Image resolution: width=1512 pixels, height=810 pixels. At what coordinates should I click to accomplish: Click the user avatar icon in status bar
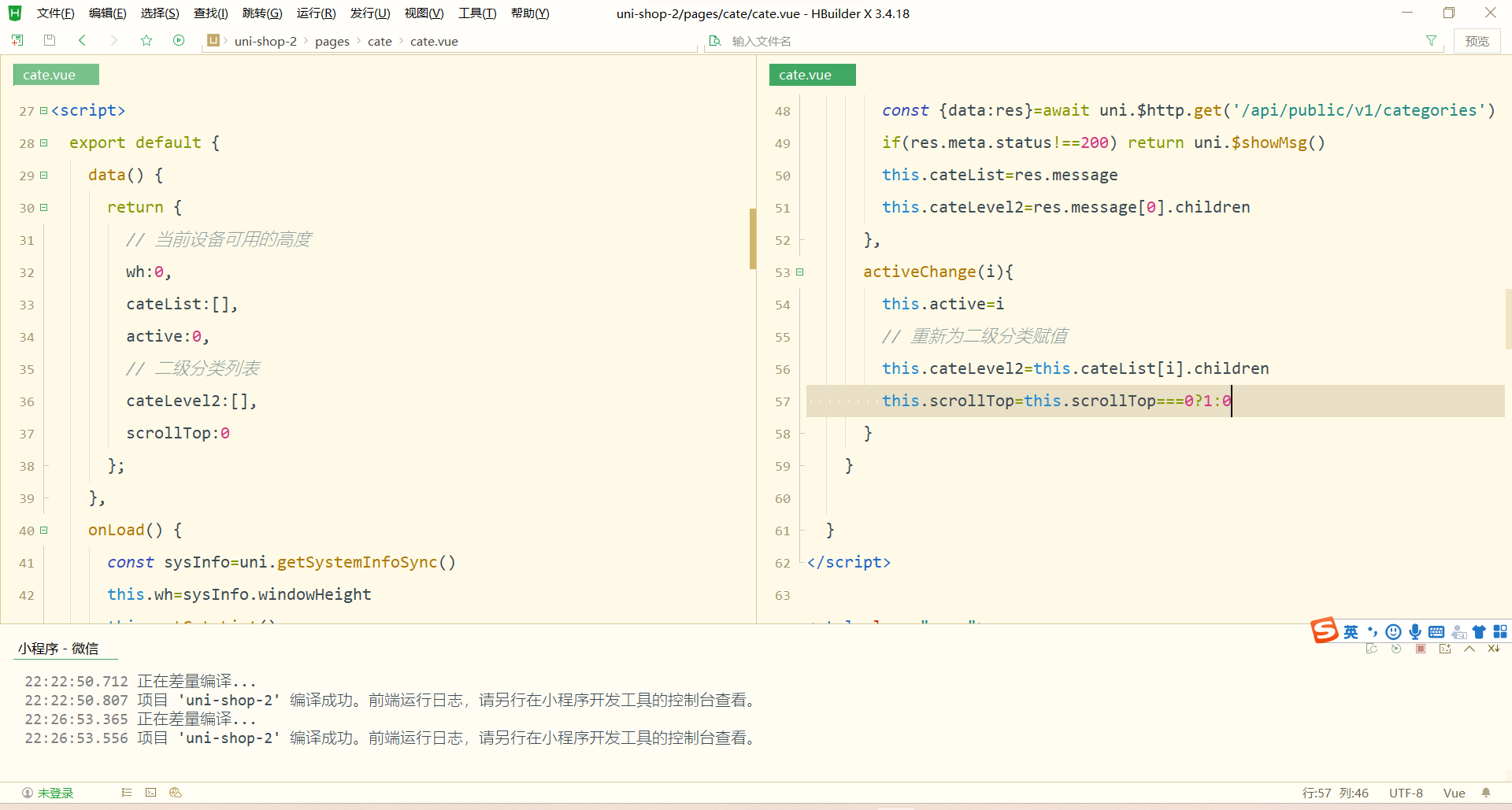coord(28,793)
